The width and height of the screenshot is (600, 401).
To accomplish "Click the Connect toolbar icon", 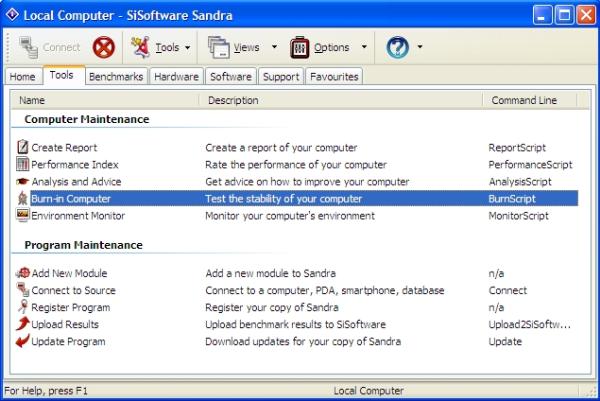I will pos(29,47).
